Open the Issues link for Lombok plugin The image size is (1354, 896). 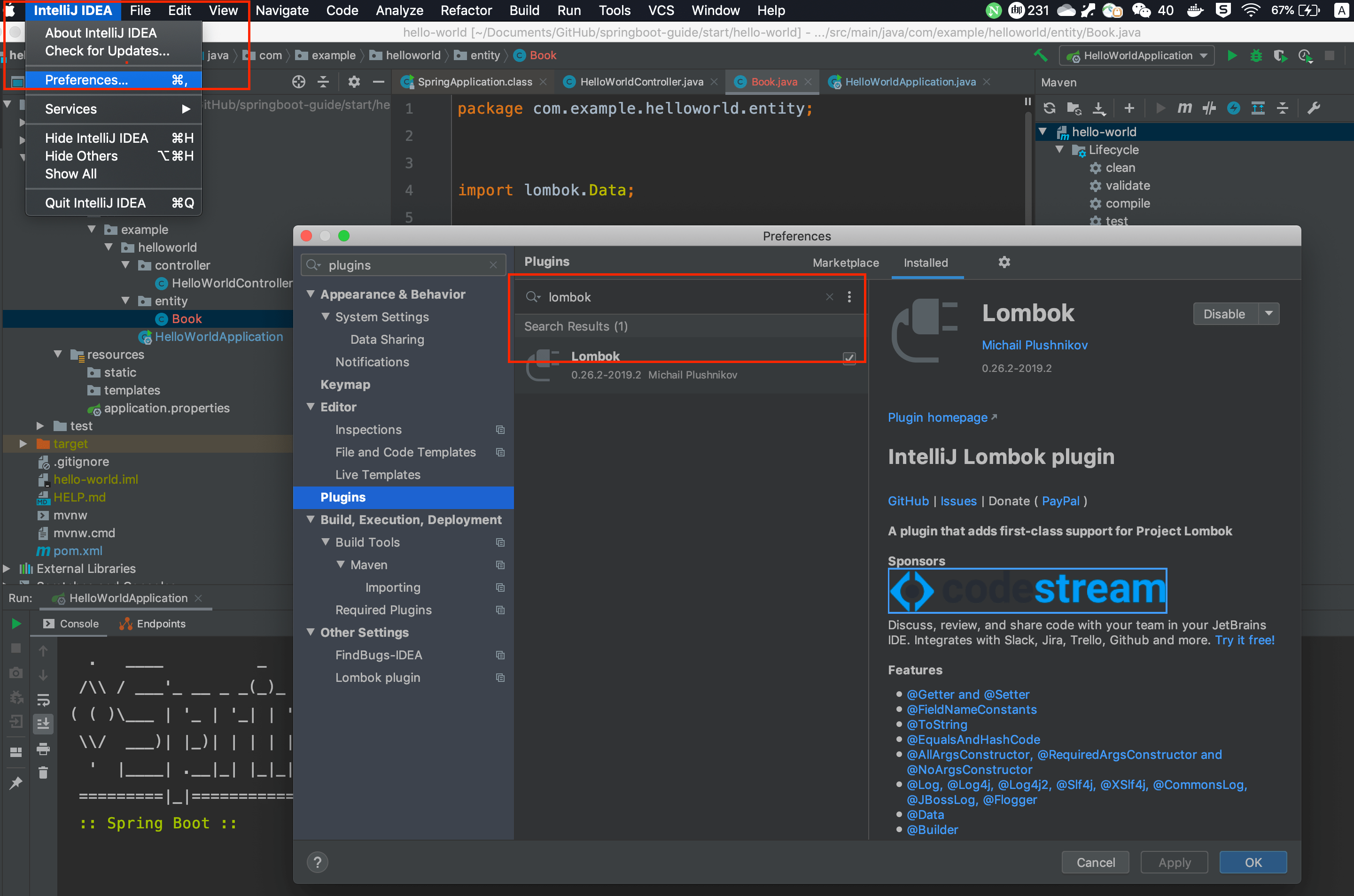(958, 501)
